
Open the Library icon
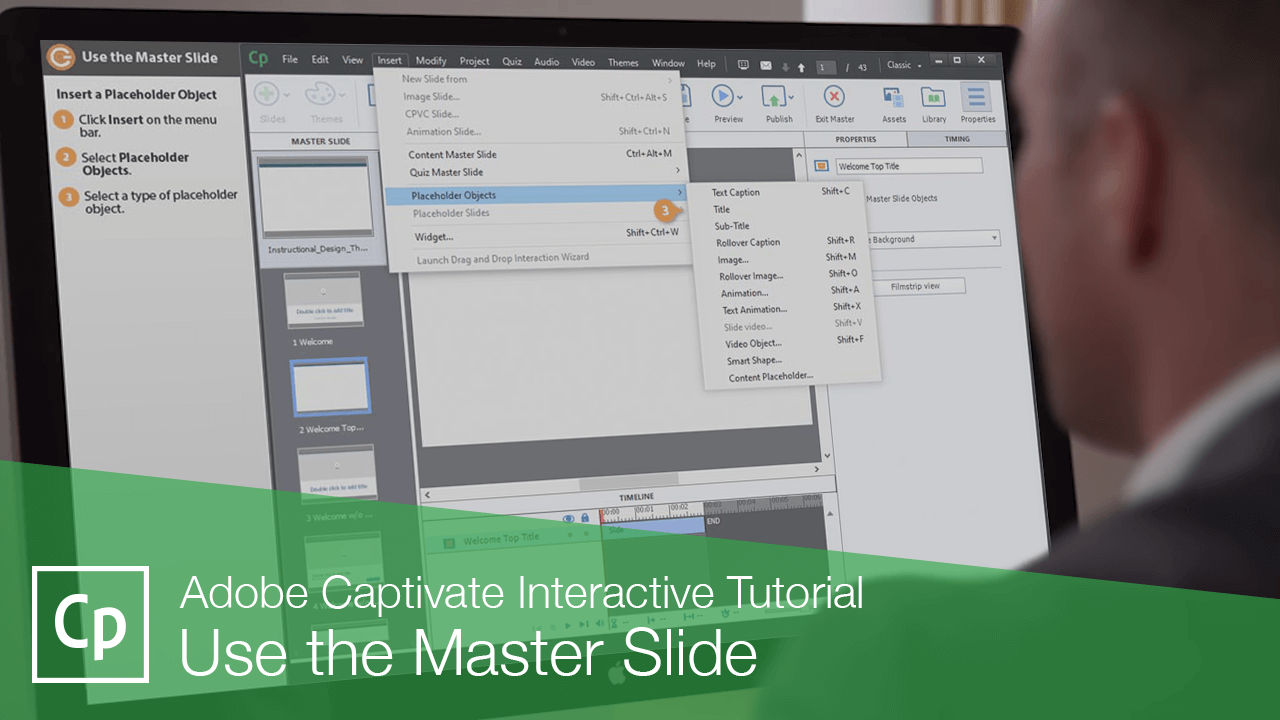click(933, 97)
